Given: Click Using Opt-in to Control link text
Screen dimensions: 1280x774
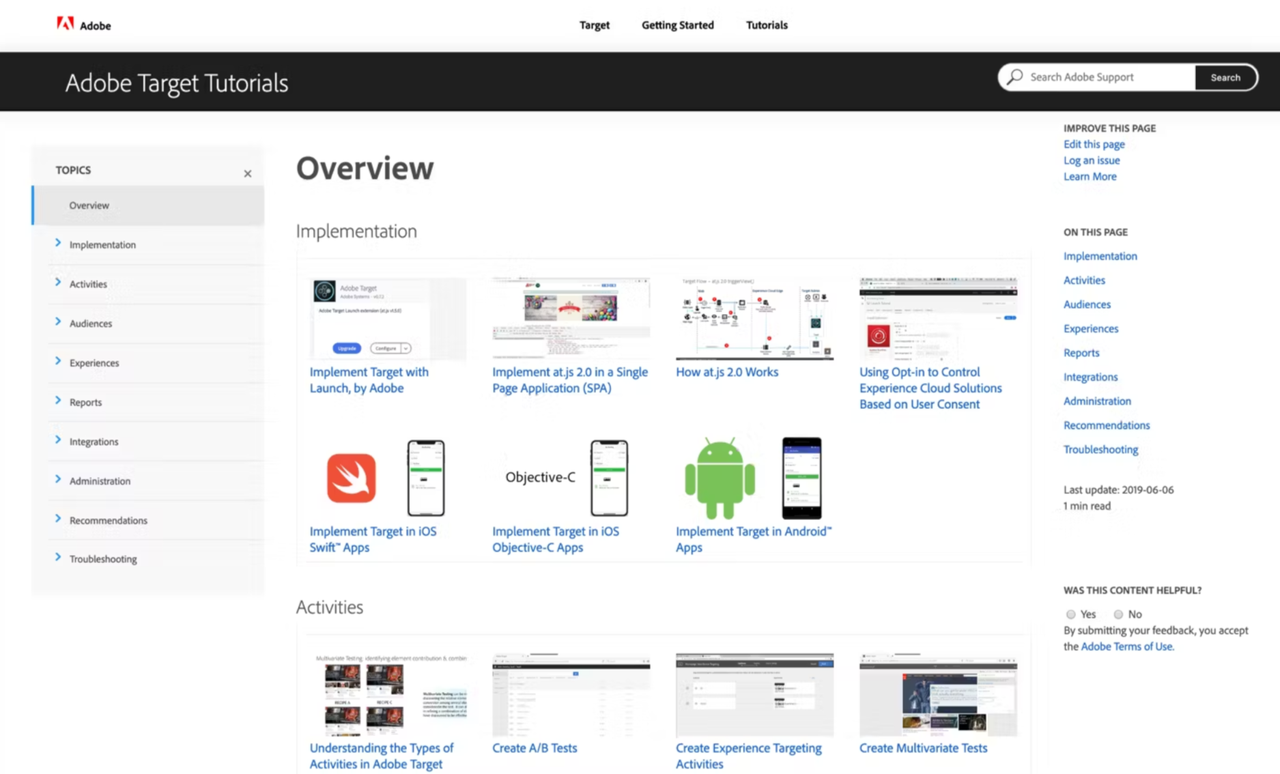Looking at the screenshot, I should click(931, 388).
